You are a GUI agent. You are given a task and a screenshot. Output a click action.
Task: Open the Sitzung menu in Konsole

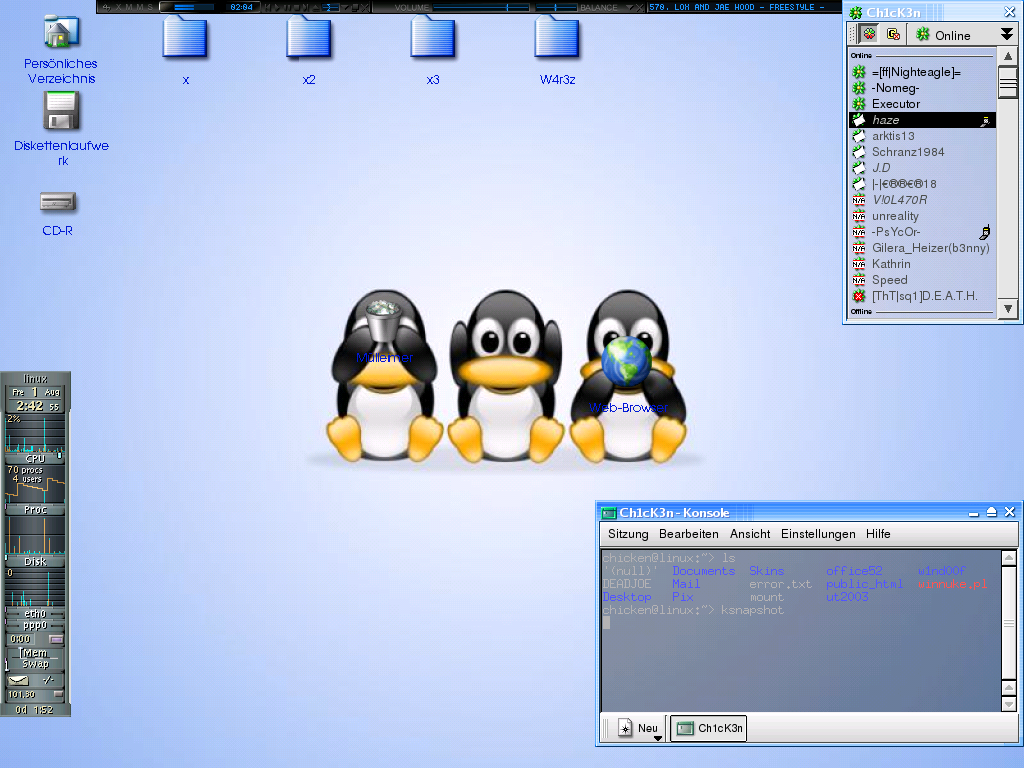pos(628,534)
